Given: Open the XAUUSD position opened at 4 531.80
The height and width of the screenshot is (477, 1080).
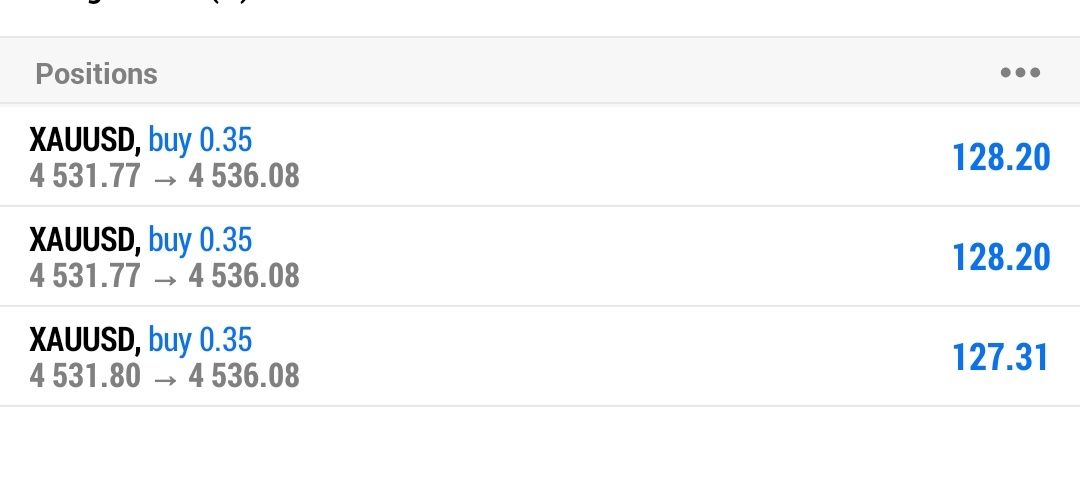Looking at the screenshot, I should (x=84, y=340).
